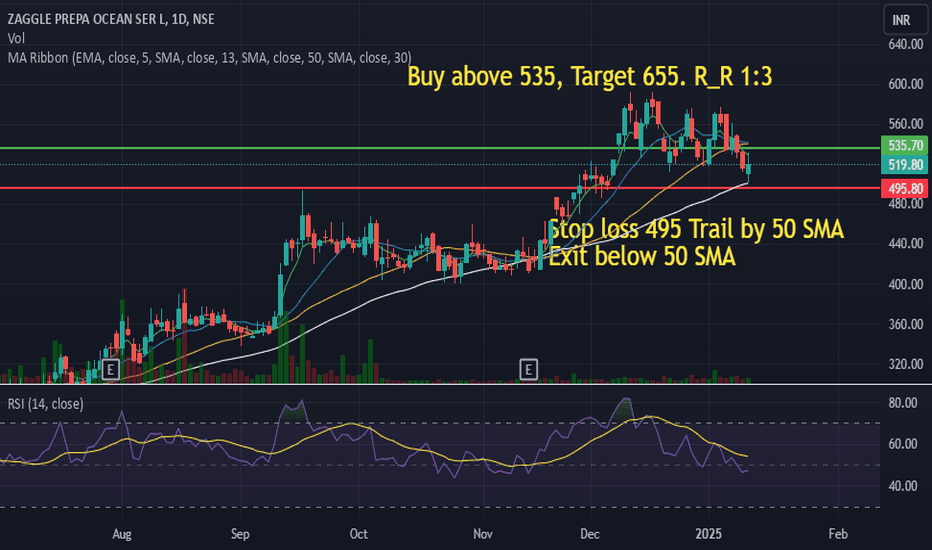Click the Dec label on time axis
Screen dimensions: 932x550
tap(590, 534)
